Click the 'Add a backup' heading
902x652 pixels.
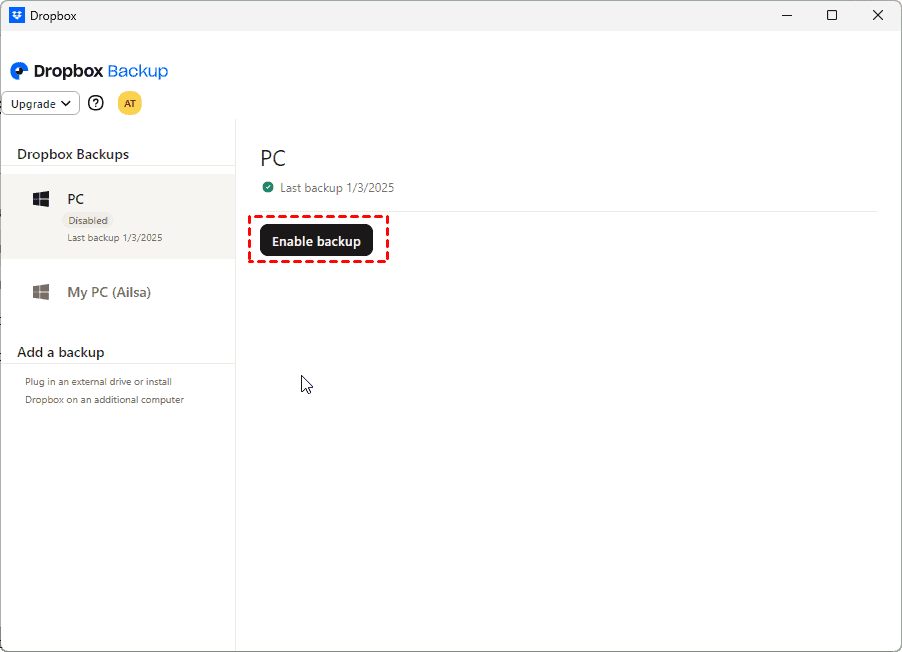click(x=60, y=352)
